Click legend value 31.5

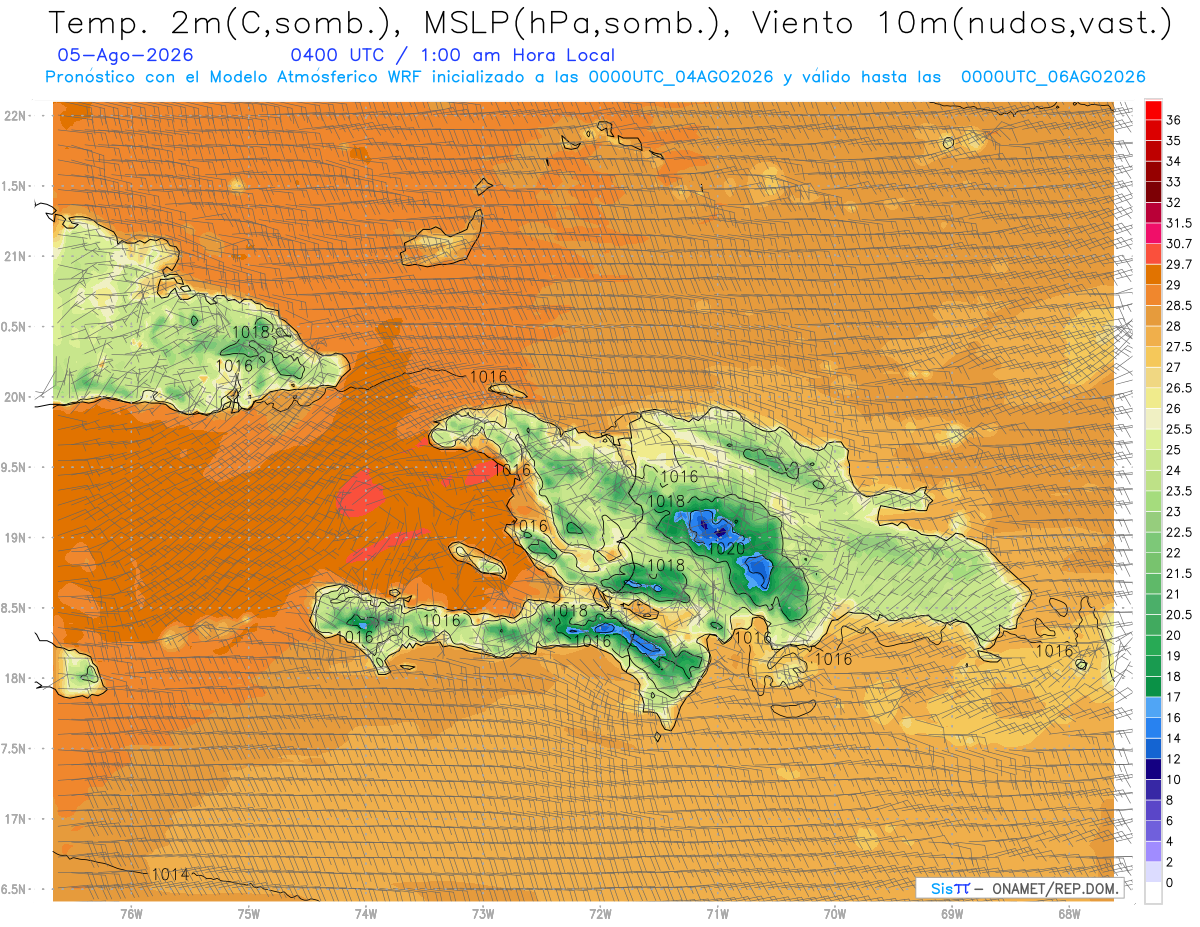(1179, 223)
